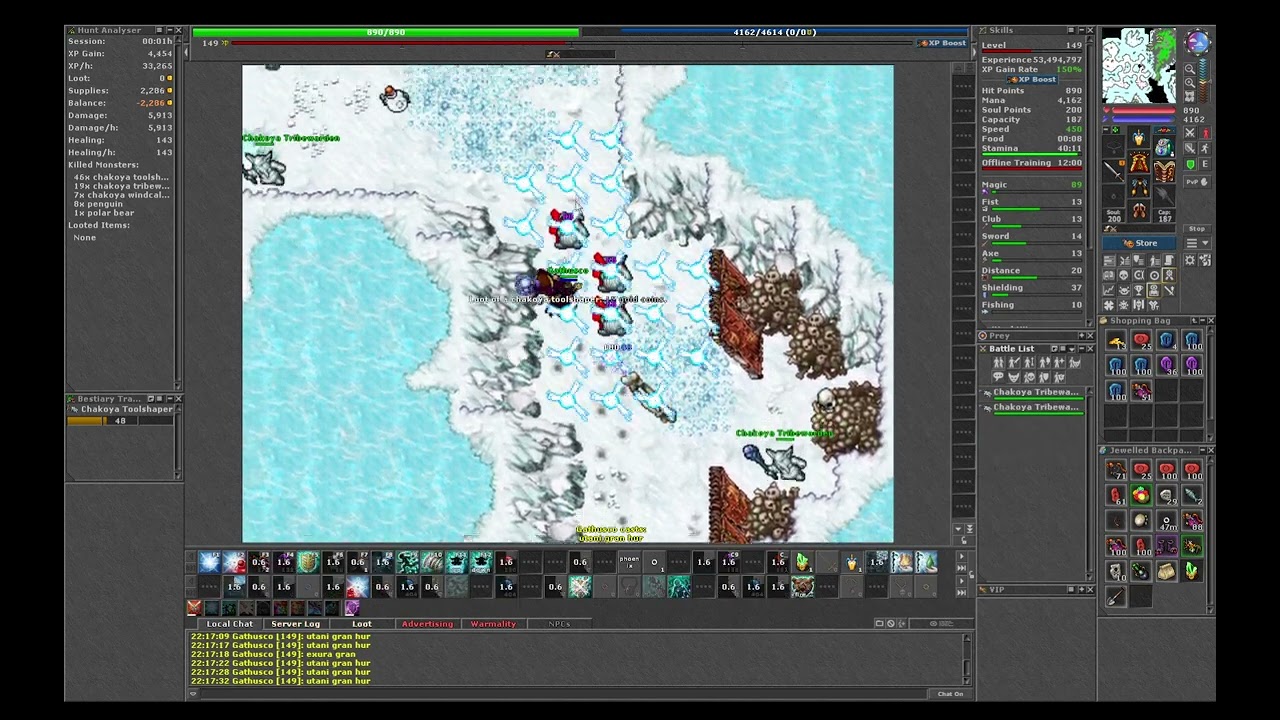This screenshot has width=1280, height=720.
Task: Click the chat log scrollbar
Action: (966, 658)
